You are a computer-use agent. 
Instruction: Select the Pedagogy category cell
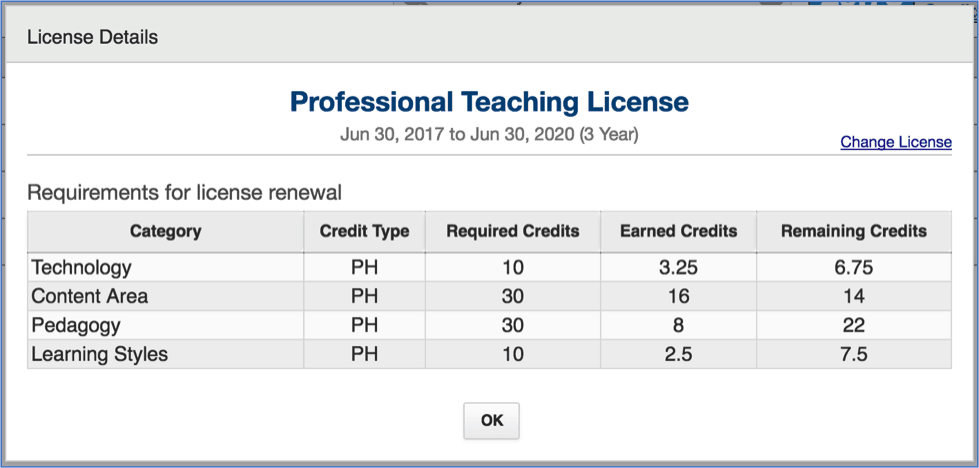point(75,325)
